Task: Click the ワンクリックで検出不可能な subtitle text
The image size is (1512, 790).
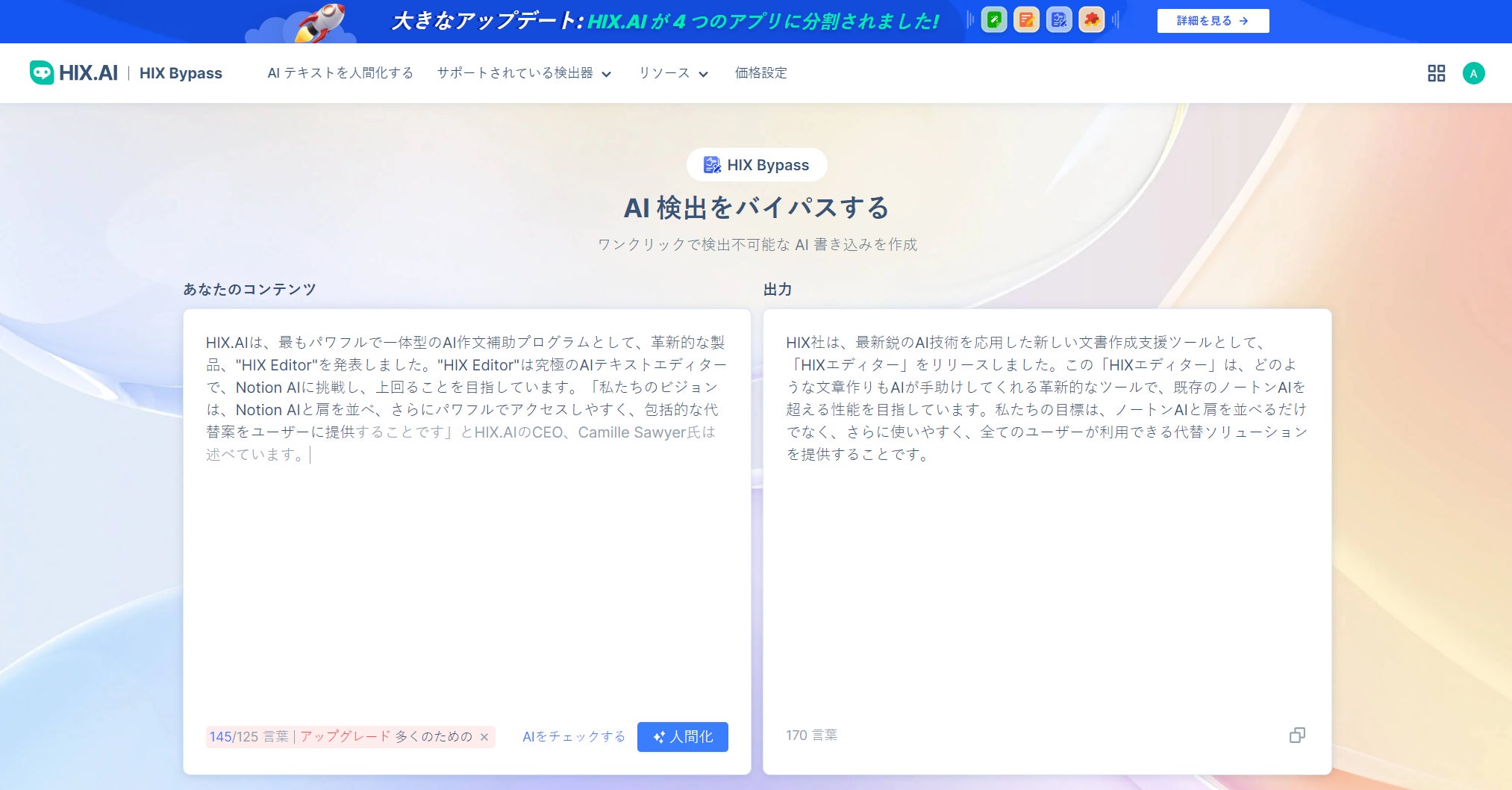Action: click(x=757, y=244)
